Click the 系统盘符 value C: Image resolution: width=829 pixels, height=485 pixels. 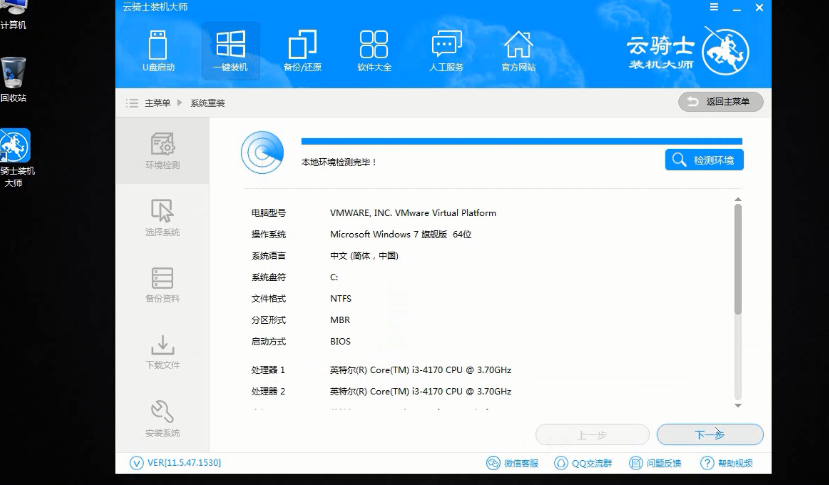[334, 277]
